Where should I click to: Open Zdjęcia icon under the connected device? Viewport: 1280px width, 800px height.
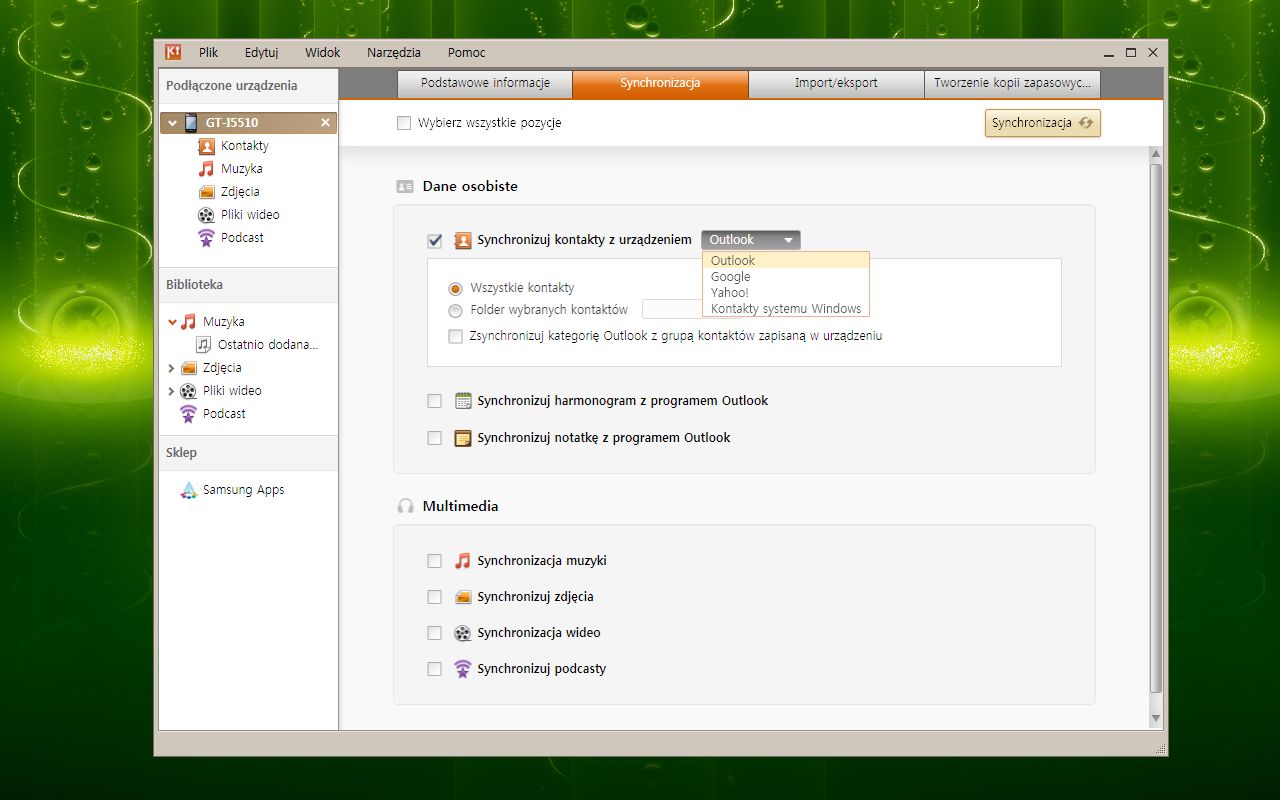click(206, 192)
